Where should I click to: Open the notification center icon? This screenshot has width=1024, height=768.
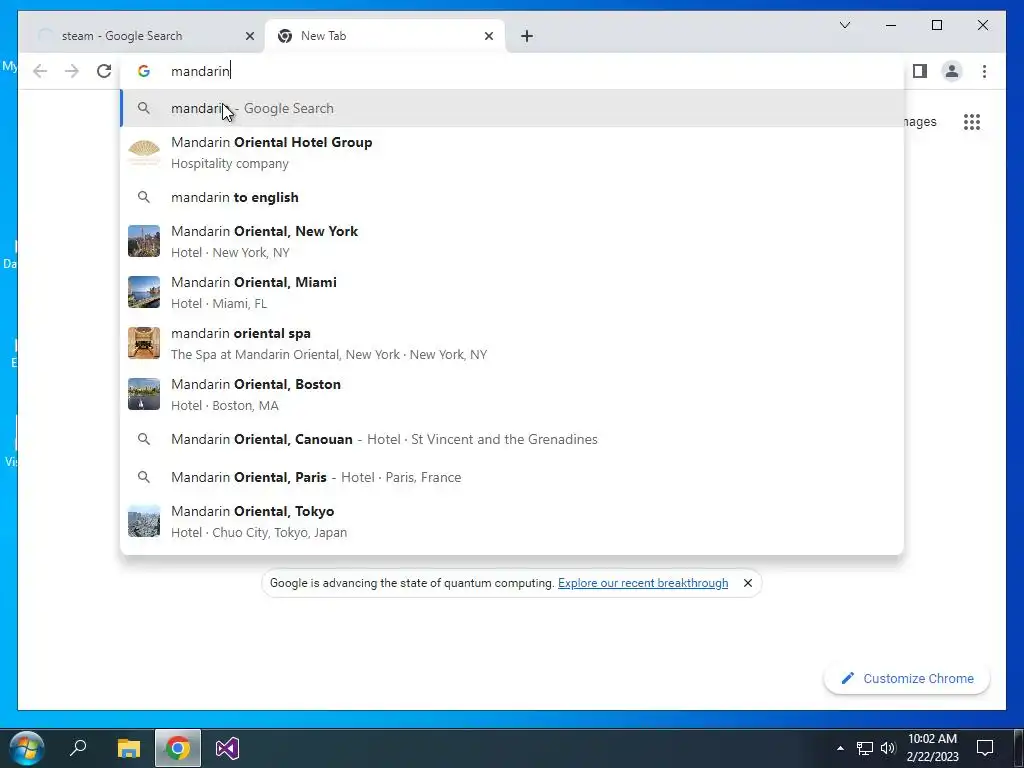tap(985, 748)
